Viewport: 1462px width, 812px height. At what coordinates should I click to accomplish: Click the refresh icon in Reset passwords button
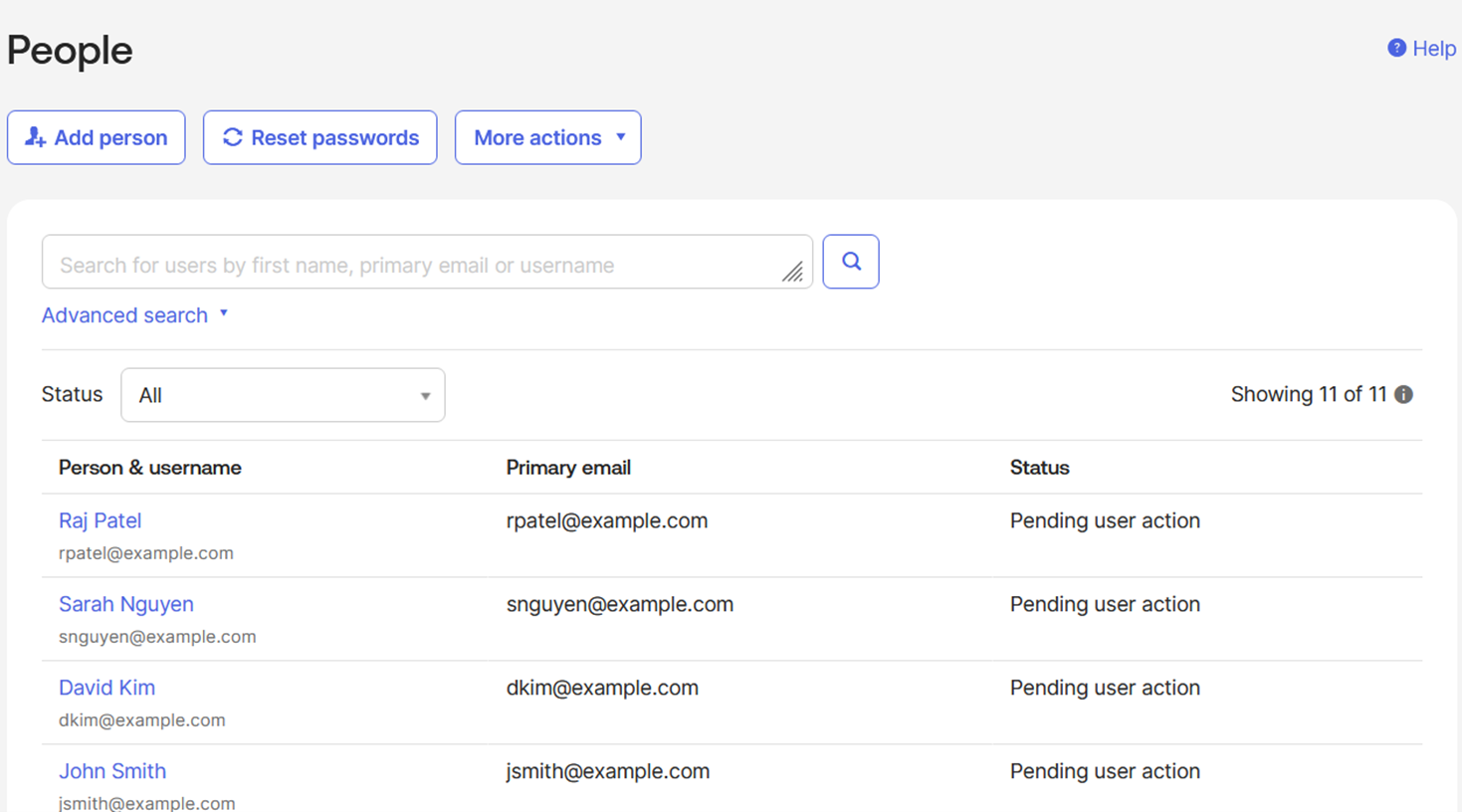pos(232,137)
